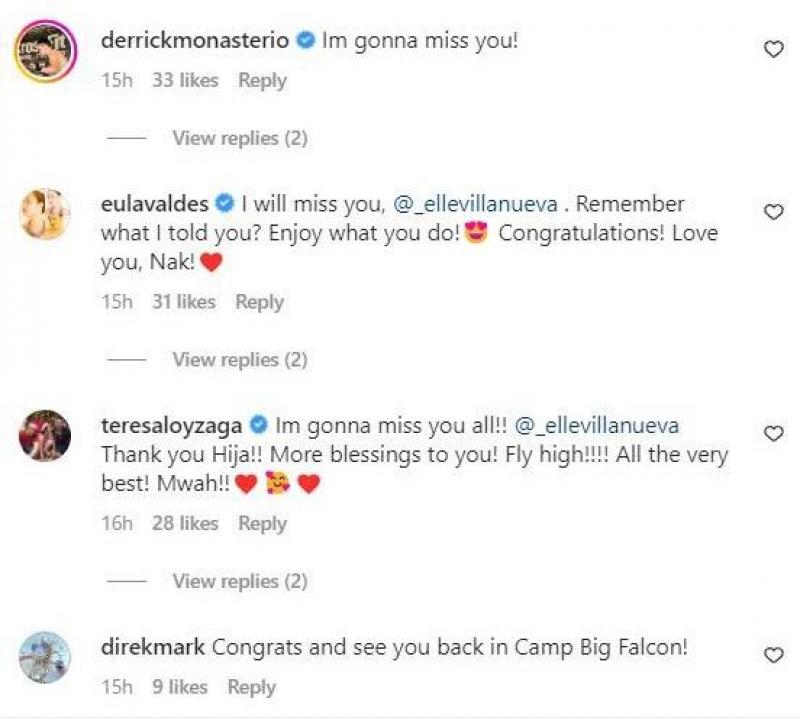
Task: Reply to derrickmonasterio's comment
Action: point(262,80)
